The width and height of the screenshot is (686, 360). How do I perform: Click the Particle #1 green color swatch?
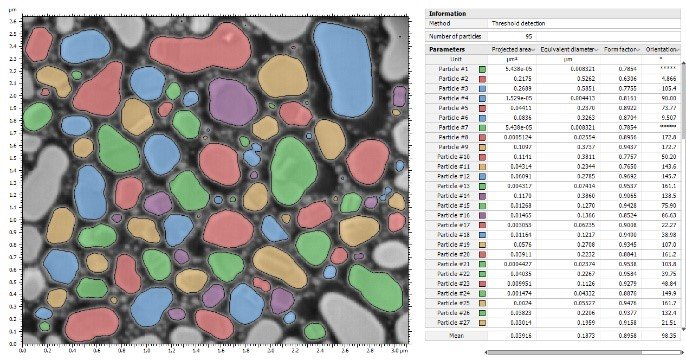point(482,69)
